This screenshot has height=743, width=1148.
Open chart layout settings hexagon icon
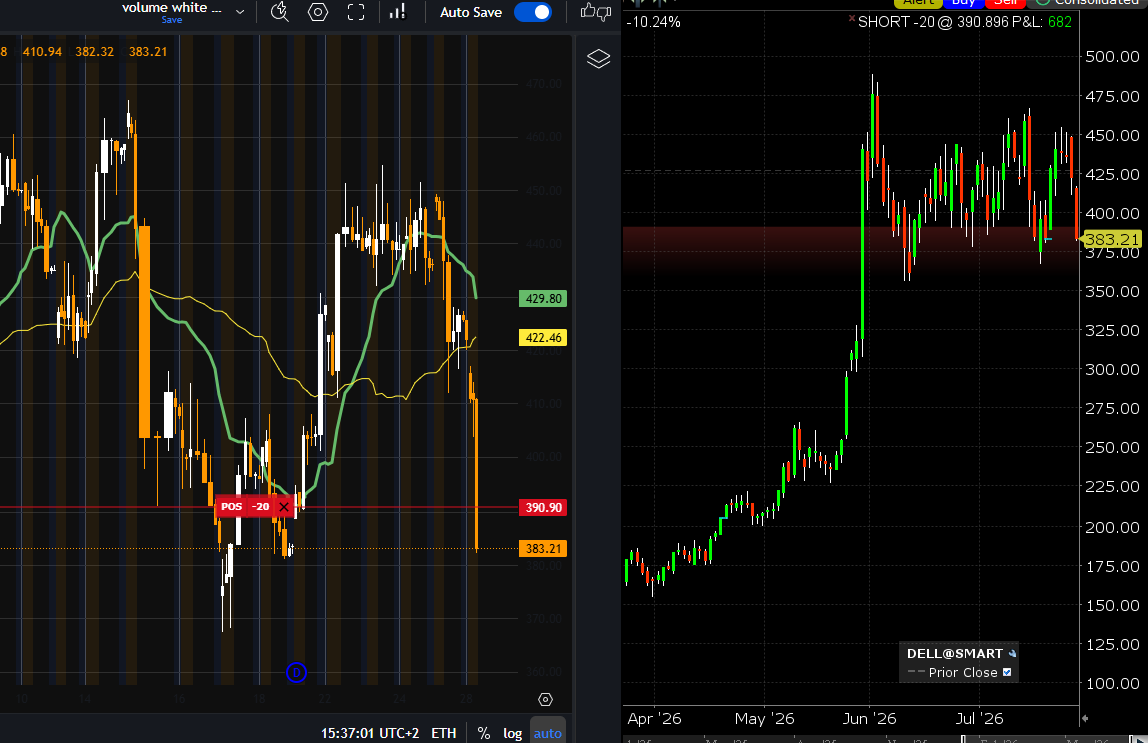click(318, 12)
